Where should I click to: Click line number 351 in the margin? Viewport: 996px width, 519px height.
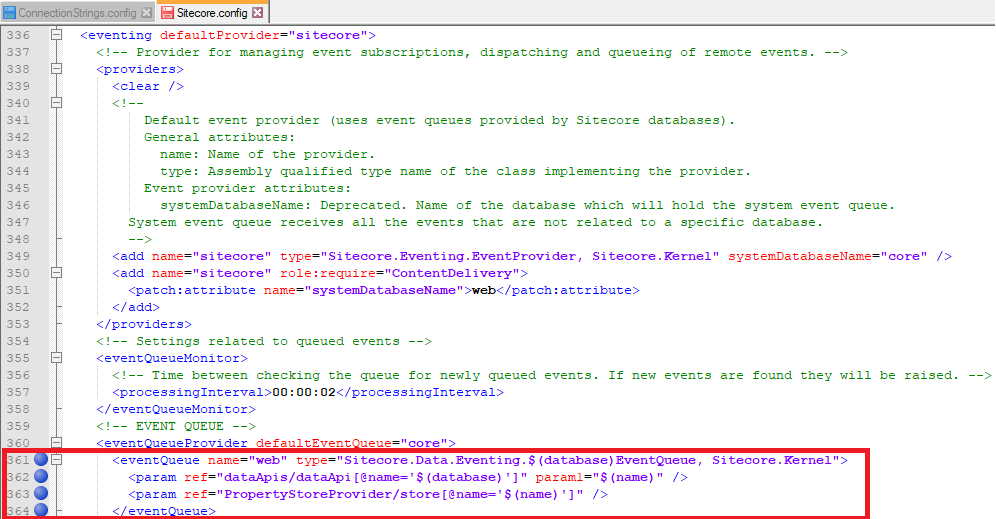(x=18, y=290)
